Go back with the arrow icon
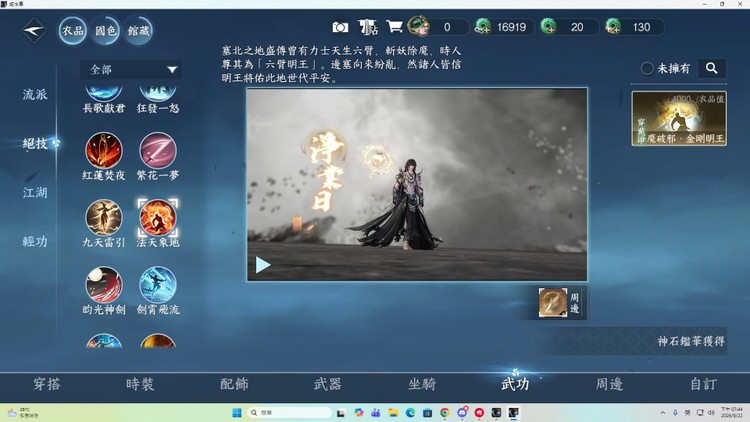This screenshot has width=750, height=422. [x=34, y=31]
